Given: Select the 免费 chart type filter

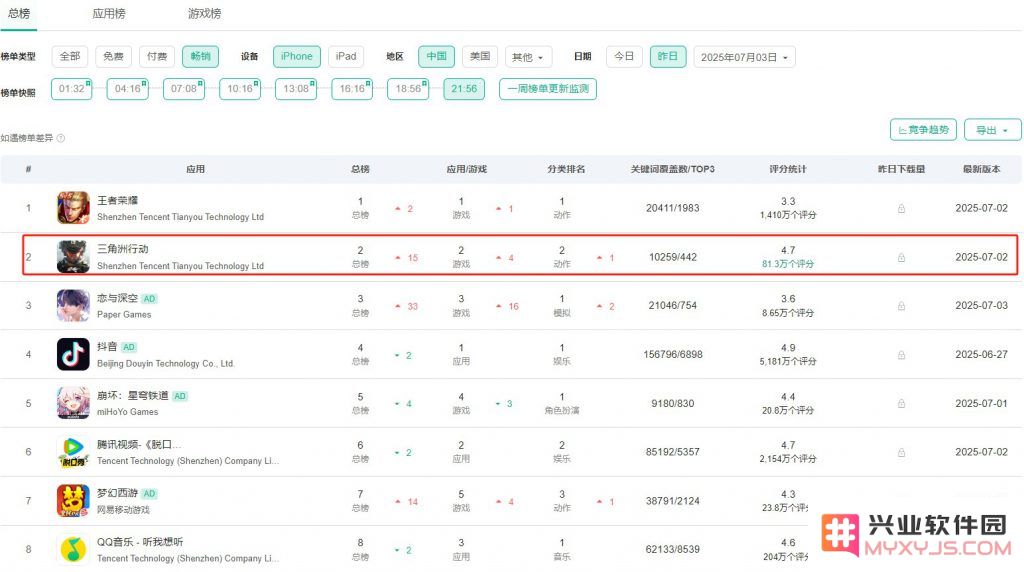Looking at the screenshot, I should [114, 56].
